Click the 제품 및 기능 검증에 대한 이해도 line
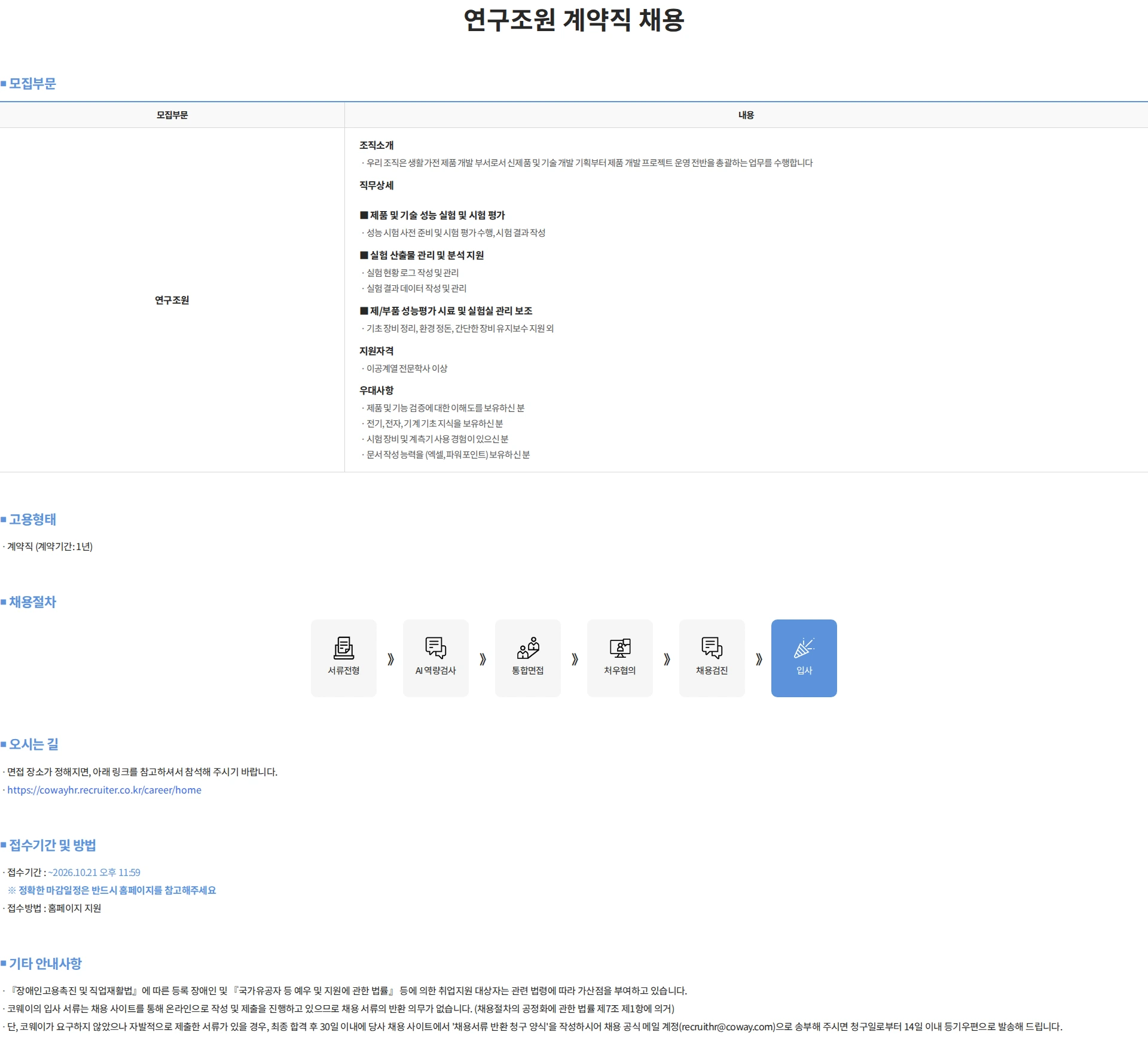 pyautogui.click(x=444, y=408)
